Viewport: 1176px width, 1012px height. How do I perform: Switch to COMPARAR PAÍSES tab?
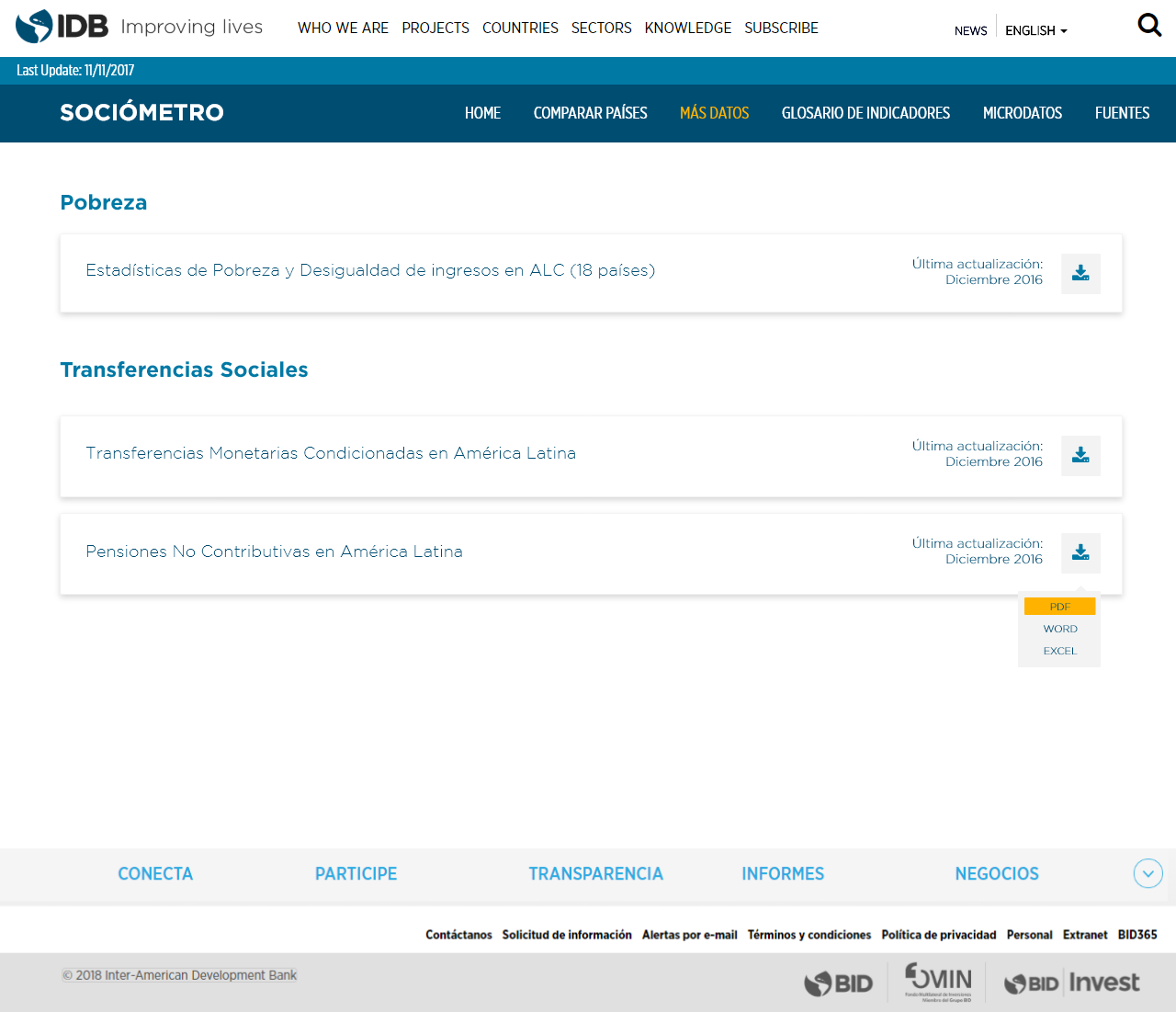coord(590,113)
